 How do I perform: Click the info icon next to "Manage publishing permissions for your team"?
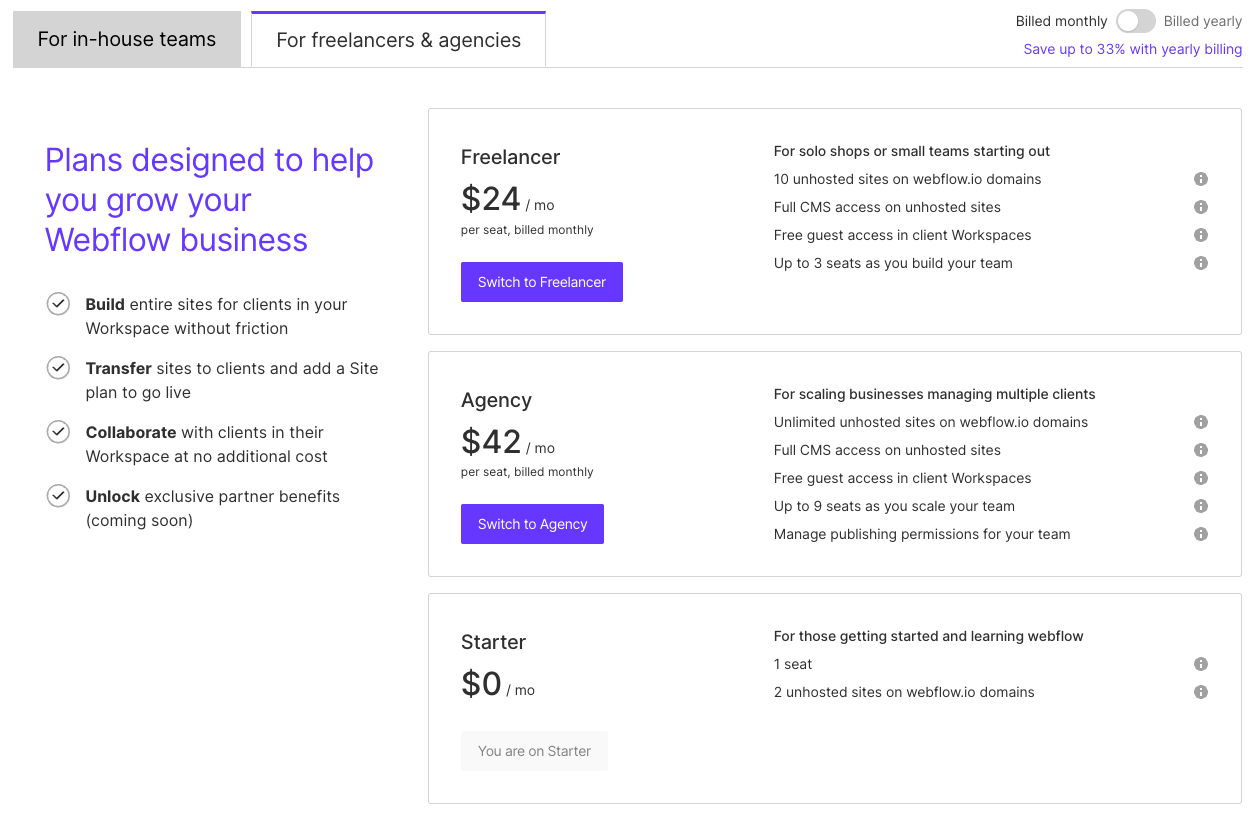1201,534
